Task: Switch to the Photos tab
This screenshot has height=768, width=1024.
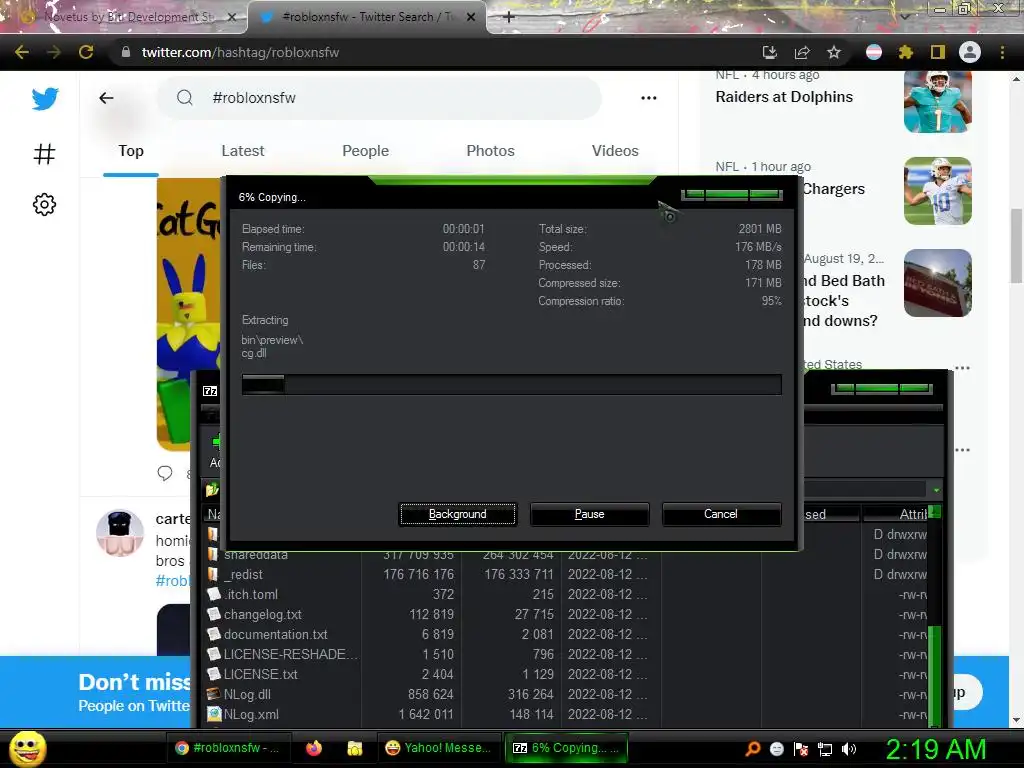Action: [490, 151]
